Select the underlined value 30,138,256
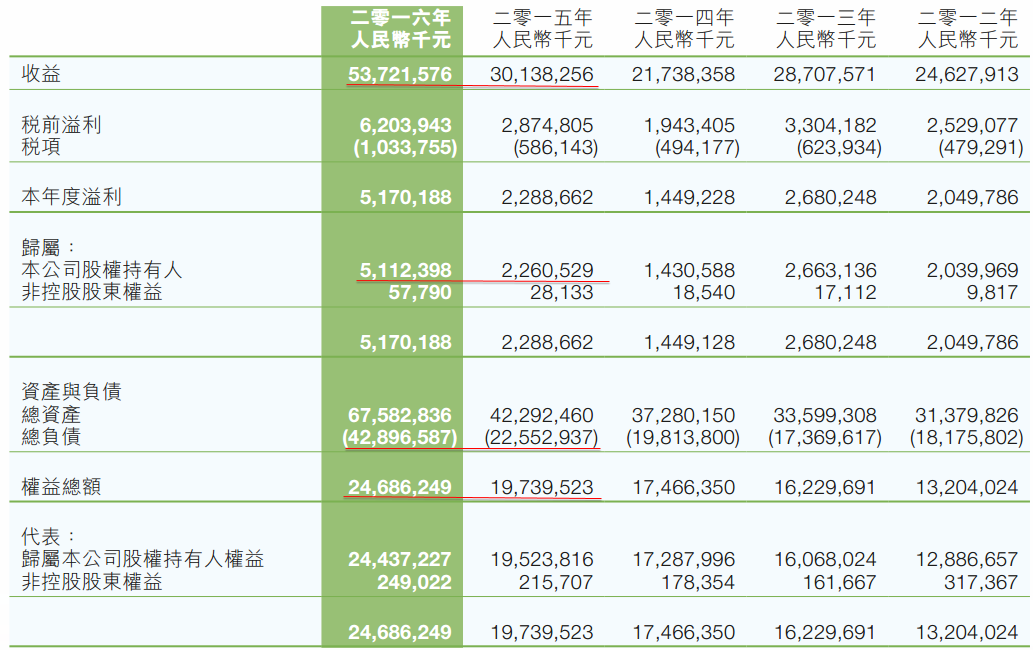 click(542, 75)
